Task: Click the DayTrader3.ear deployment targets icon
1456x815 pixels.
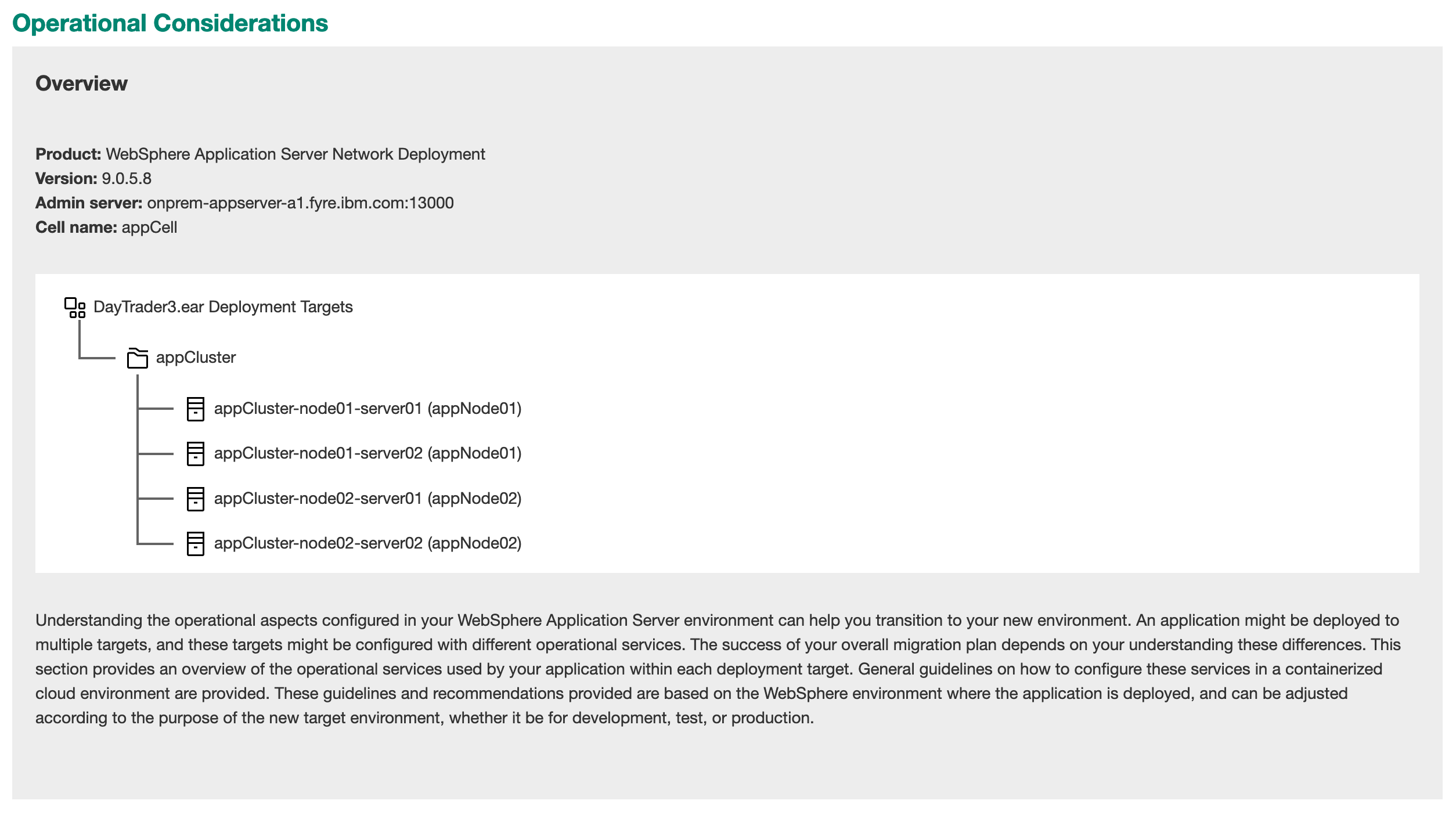Action: [x=75, y=308]
